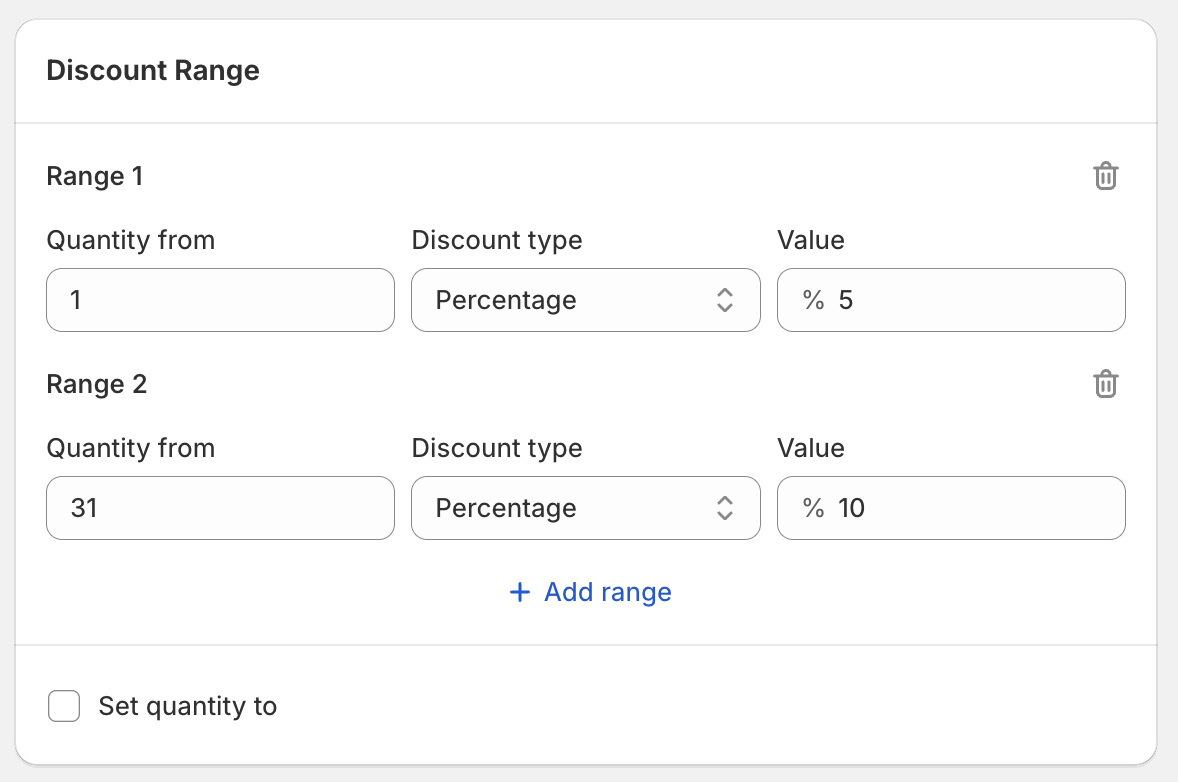Delete Range 1 with its trash icon
The height and width of the screenshot is (782, 1178).
[1105, 177]
